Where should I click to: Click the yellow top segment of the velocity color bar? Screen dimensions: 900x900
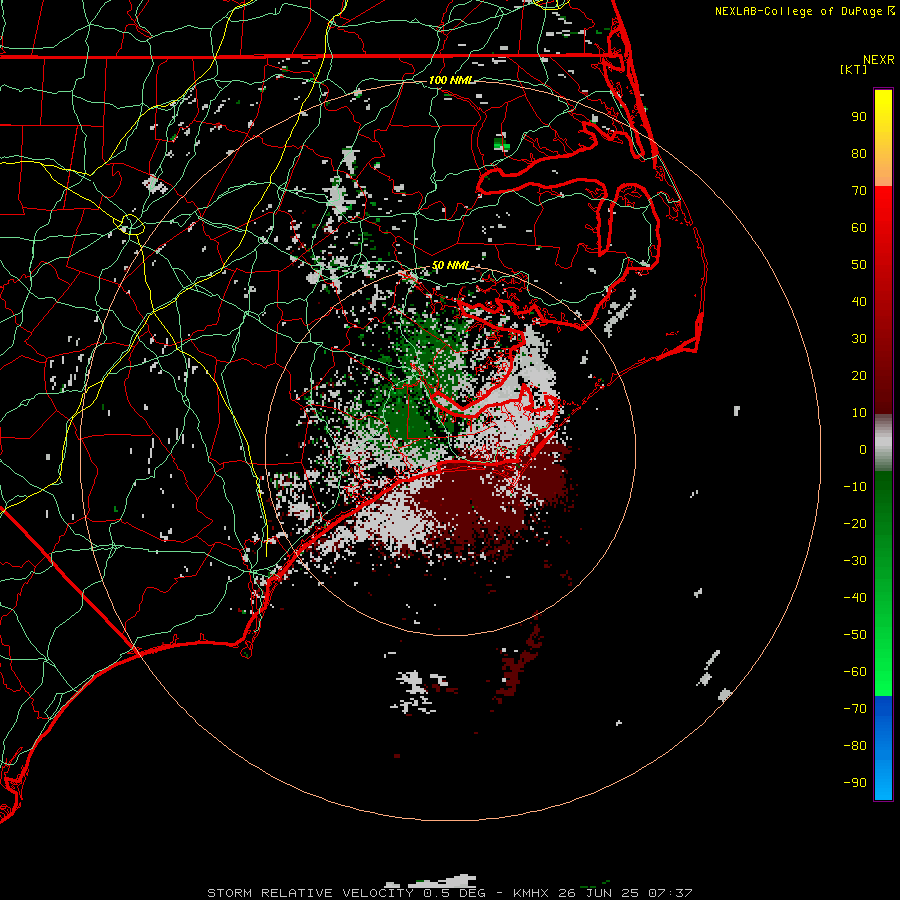[x=883, y=137]
